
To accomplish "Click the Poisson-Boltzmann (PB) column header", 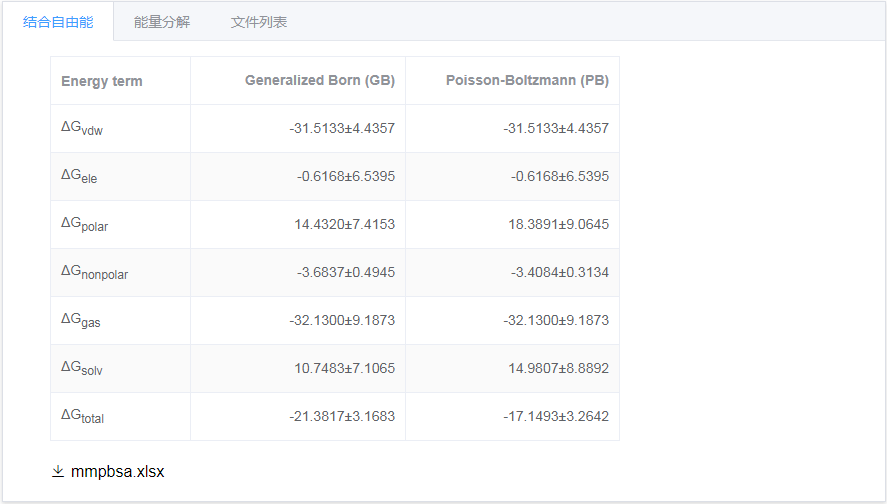I will click(527, 80).
